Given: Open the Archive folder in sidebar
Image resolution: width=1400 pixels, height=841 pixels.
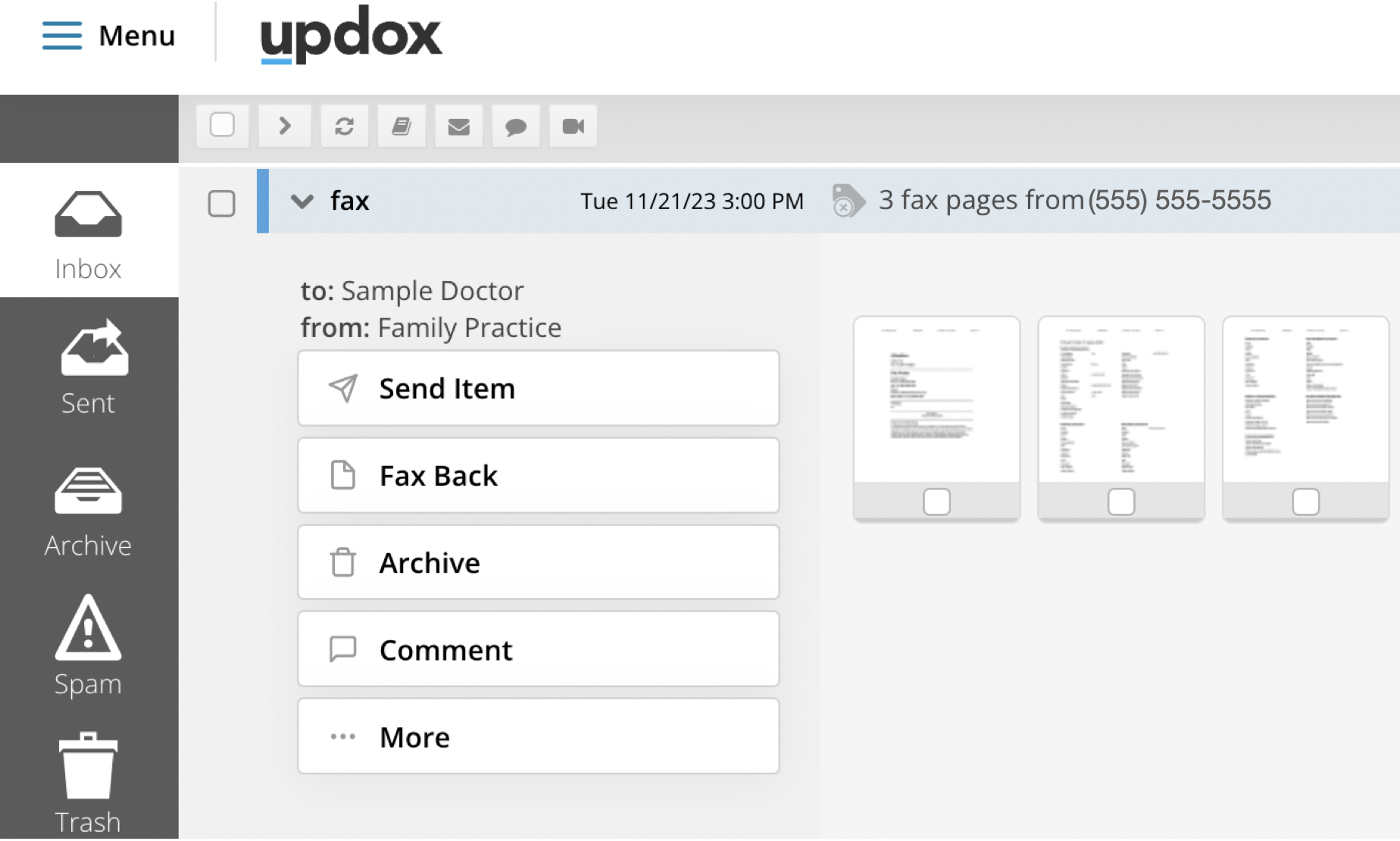Looking at the screenshot, I should [89, 513].
